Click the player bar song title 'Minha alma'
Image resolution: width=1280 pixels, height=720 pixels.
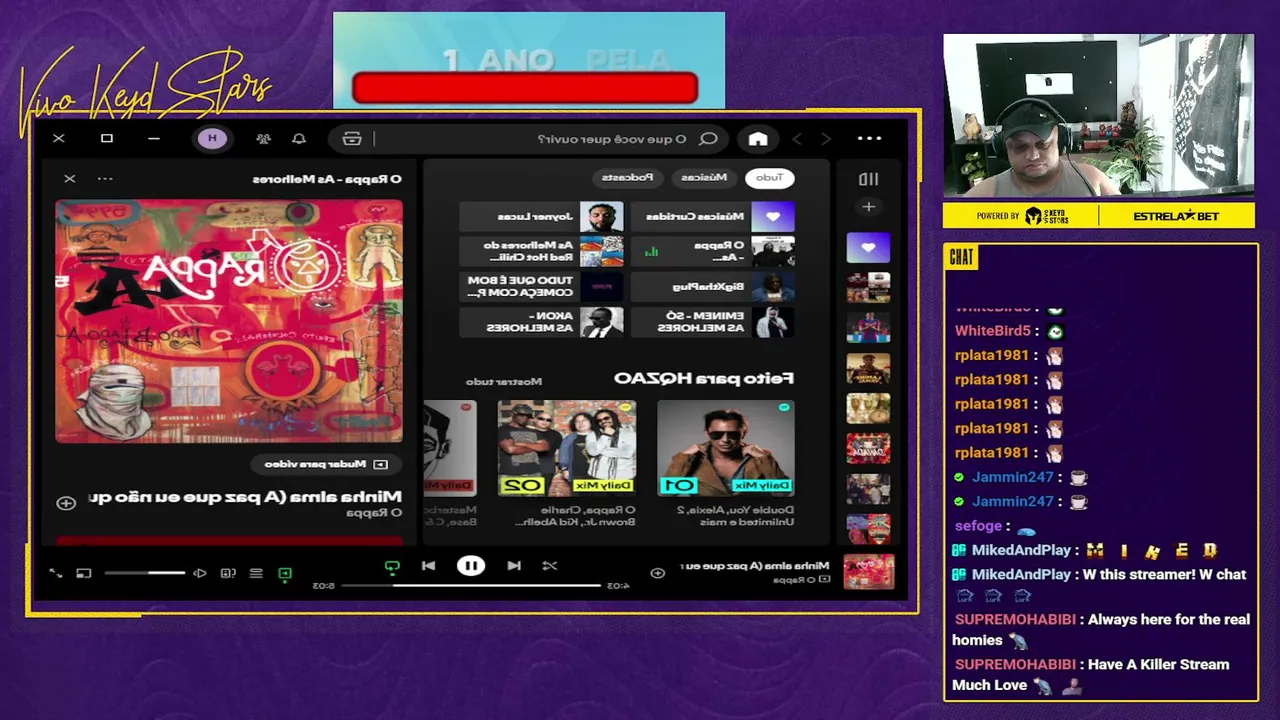755,566
